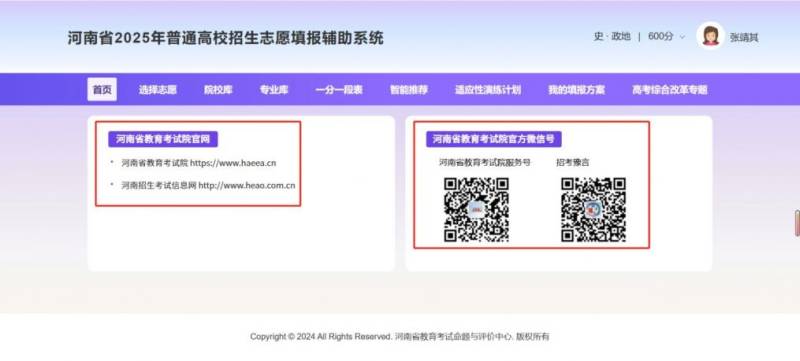Go to 选择志愿 in the navigation bar
The image size is (800, 361).
[158, 90]
